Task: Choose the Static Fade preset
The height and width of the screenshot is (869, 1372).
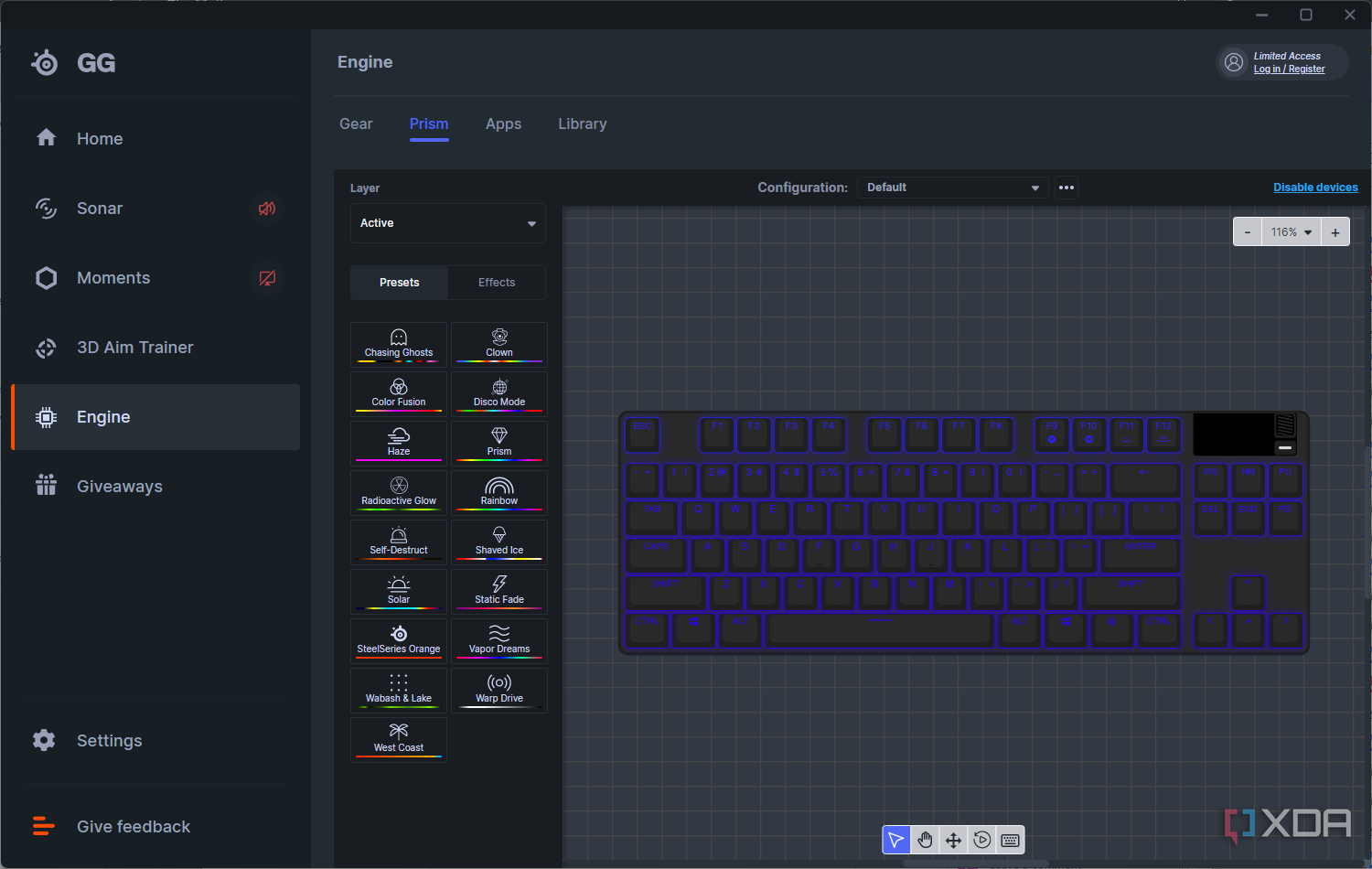Action: coord(499,591)
